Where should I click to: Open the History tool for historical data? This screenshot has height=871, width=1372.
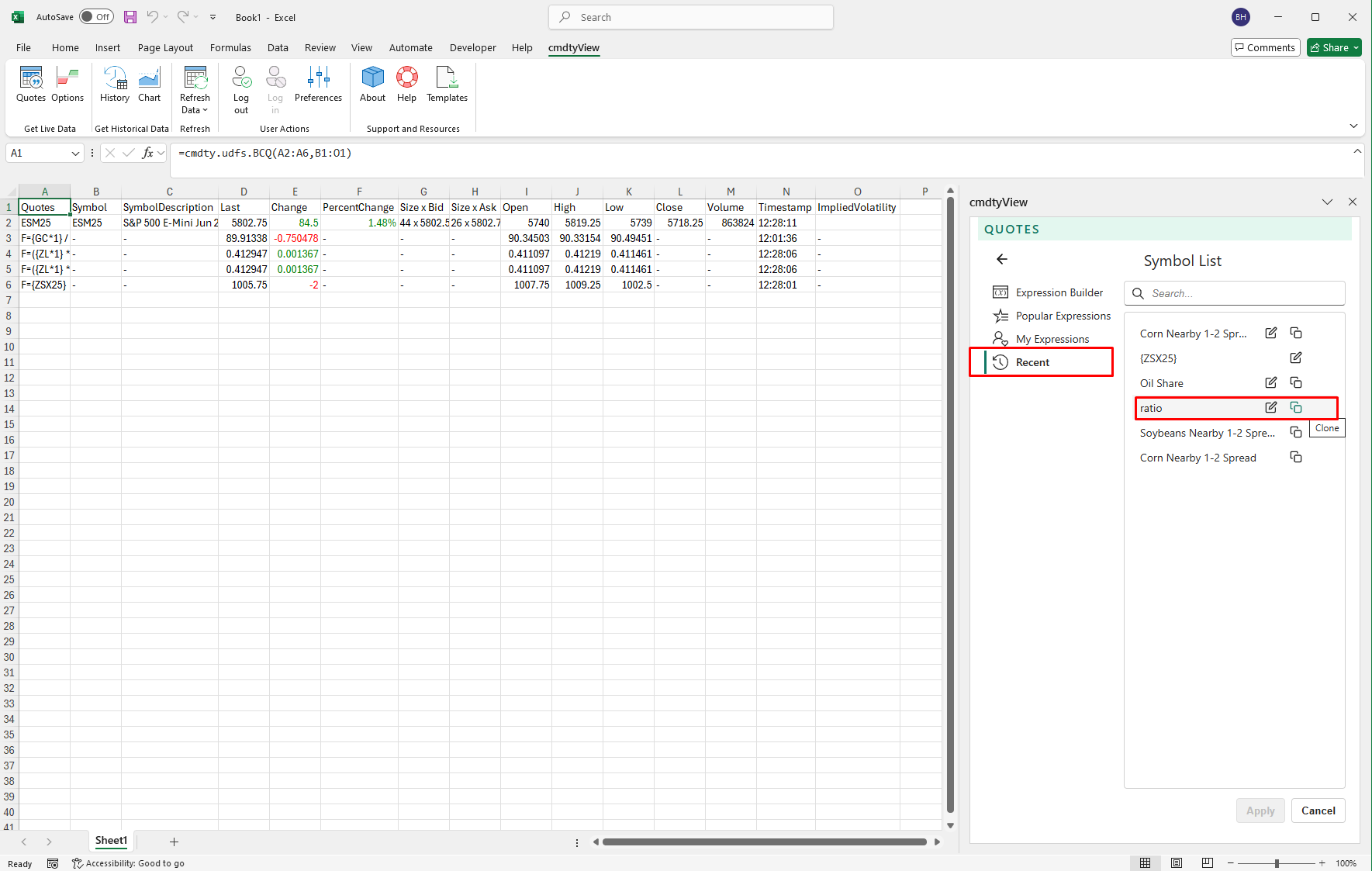[x=114, y=87]
